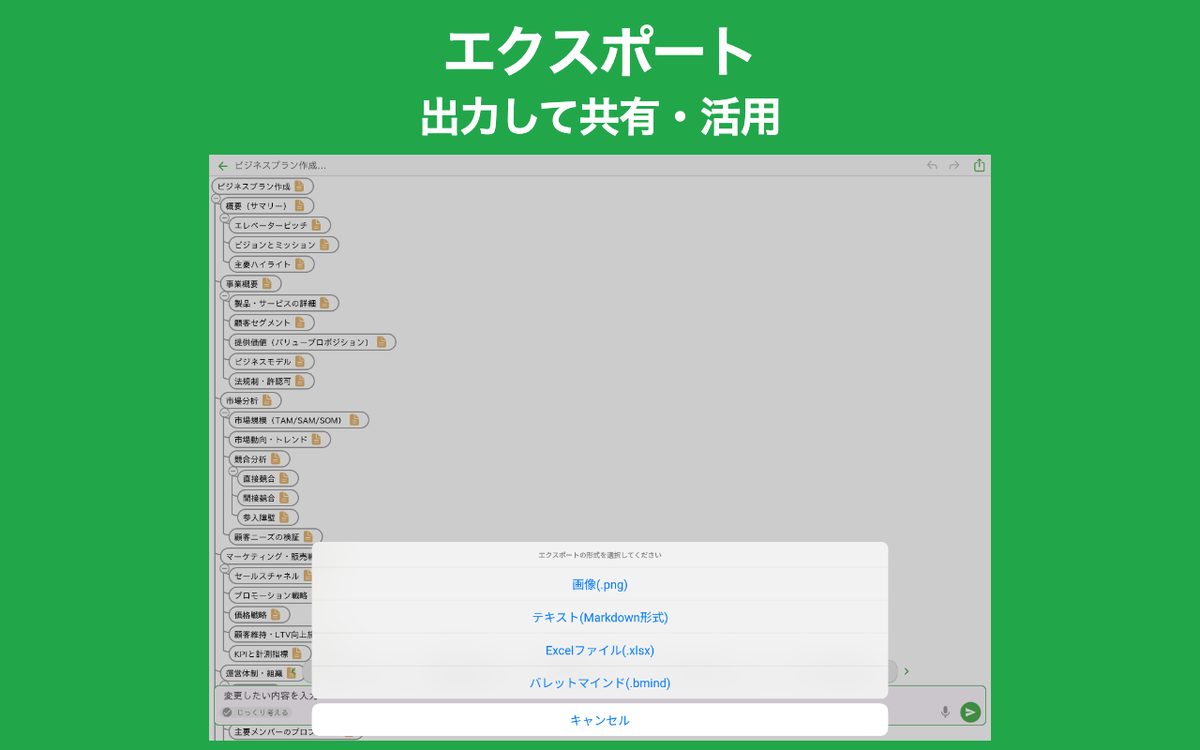Open note icon on 製品・サービスの詳細 node
Image resolution: width=1200 pixels, height=750 pixels.
(x=325, y=303)
